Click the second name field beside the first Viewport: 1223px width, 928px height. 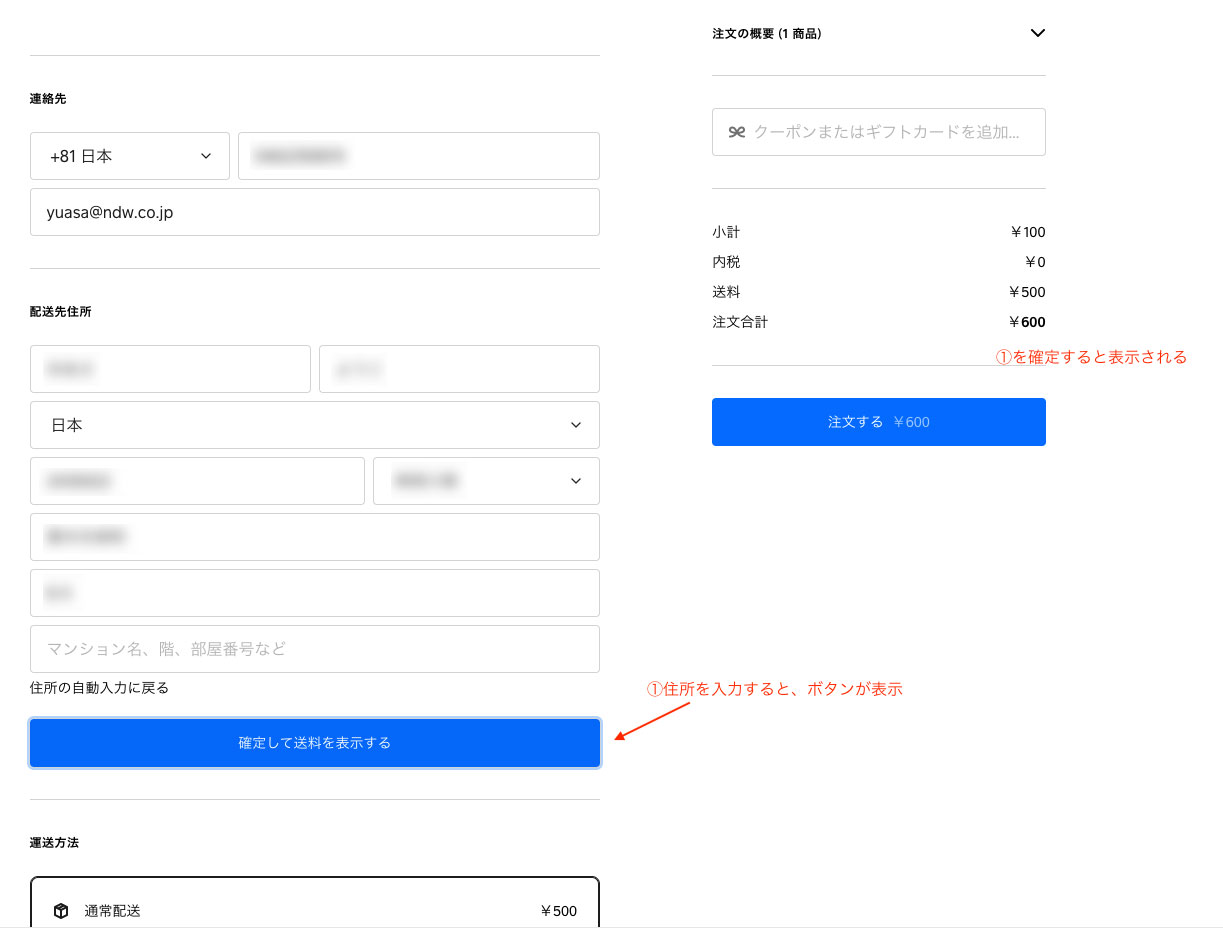pos(459,369)
